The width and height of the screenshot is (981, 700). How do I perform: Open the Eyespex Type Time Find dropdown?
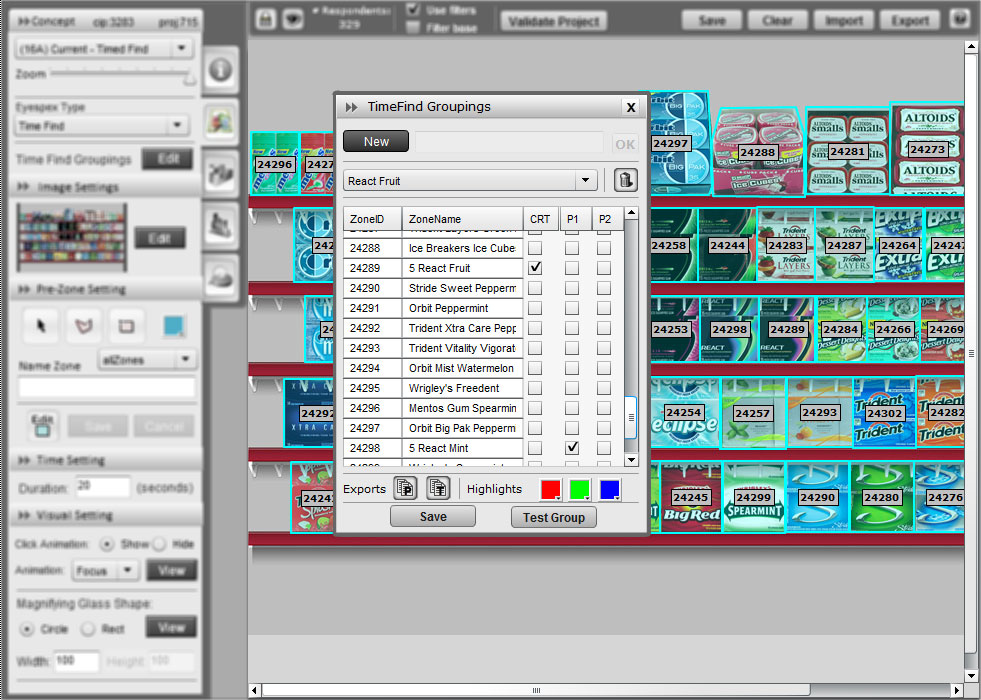[x=177, y=126]
